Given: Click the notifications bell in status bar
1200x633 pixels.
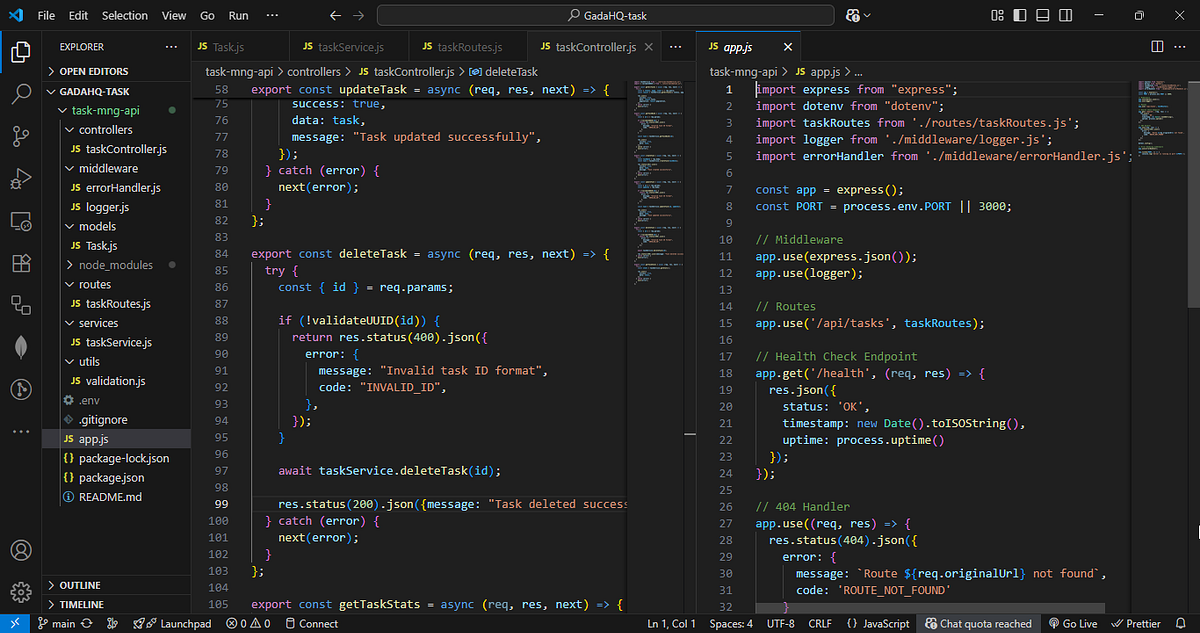Looking at the screenshot, I should [x=1181, y=623].
